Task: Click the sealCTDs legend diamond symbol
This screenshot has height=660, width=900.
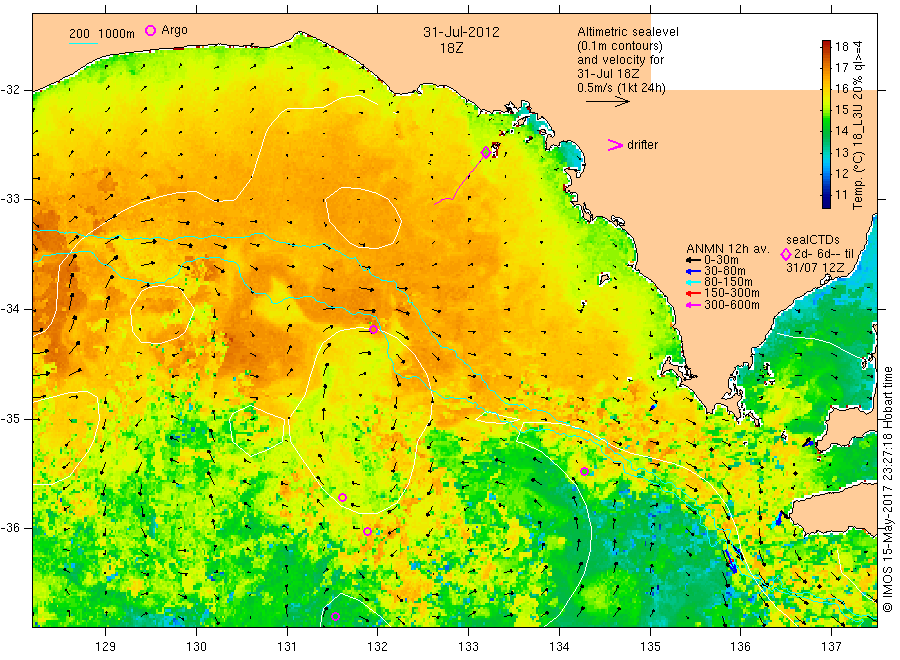Action: coord(786,254)
